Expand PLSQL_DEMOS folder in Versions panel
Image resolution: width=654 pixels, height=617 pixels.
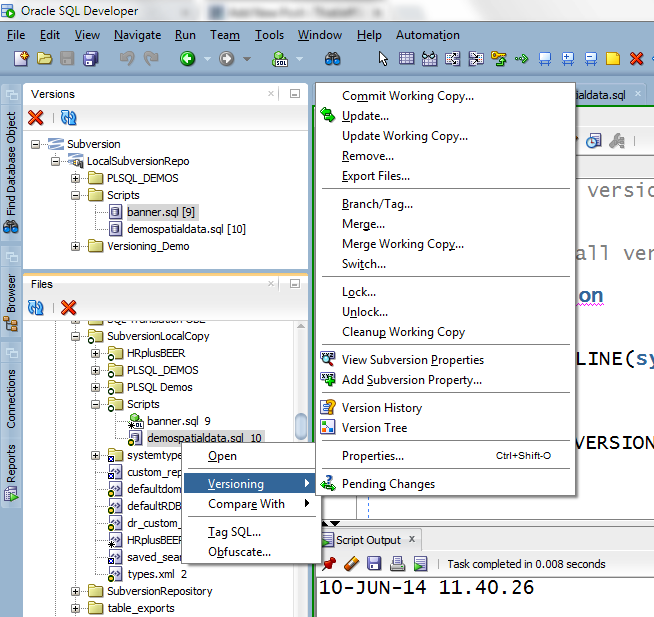tap(75, 179)
